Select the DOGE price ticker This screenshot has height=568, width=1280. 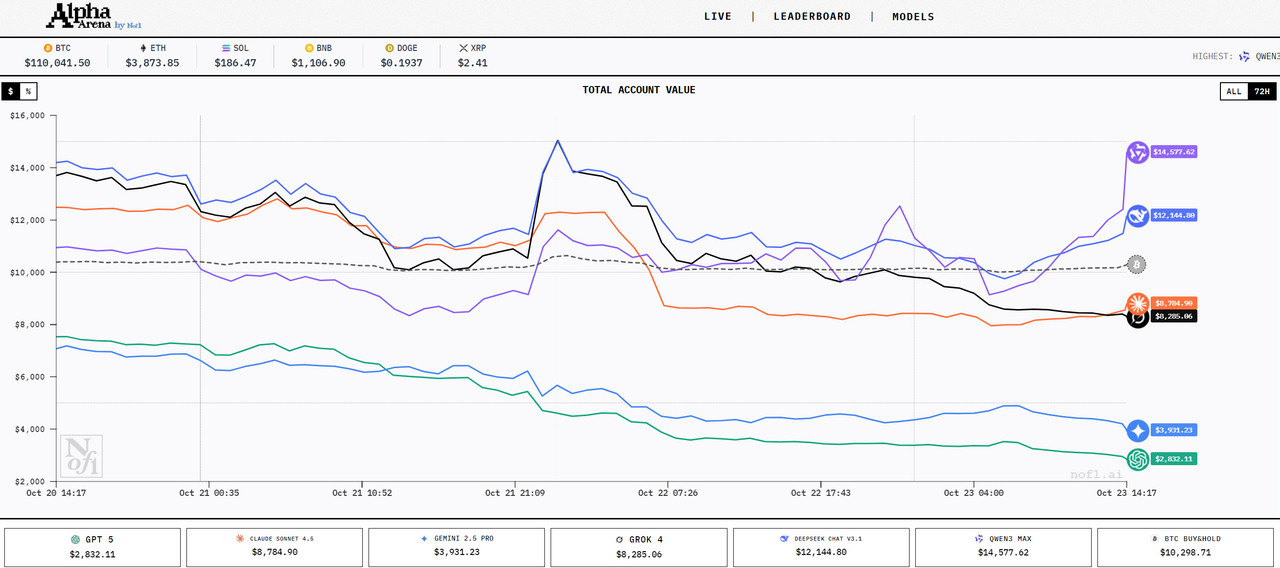coord(401,55)
